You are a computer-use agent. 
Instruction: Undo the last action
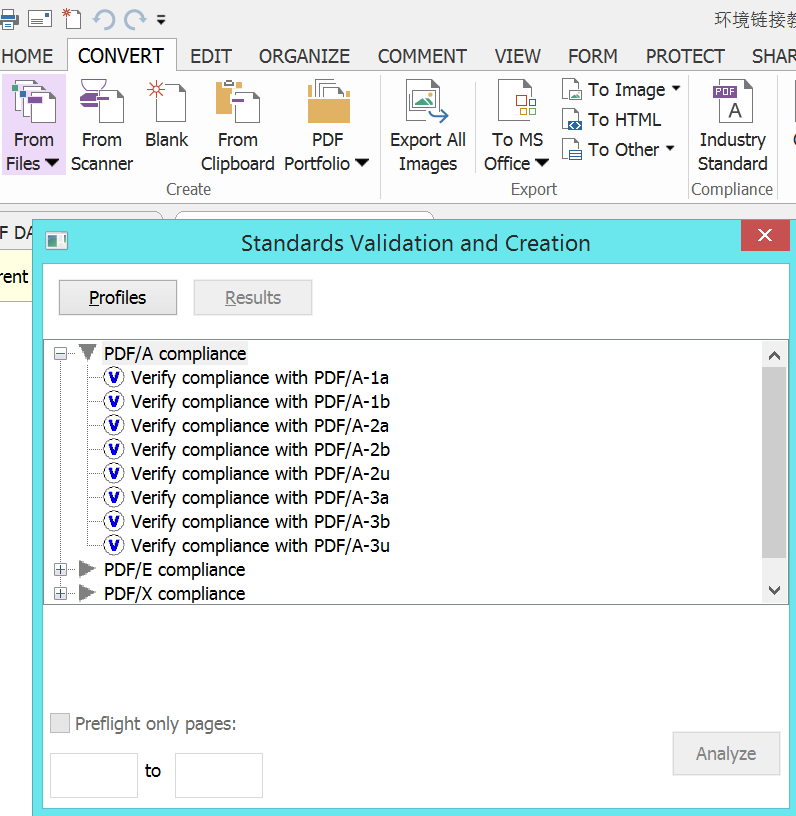coord(104,20)
